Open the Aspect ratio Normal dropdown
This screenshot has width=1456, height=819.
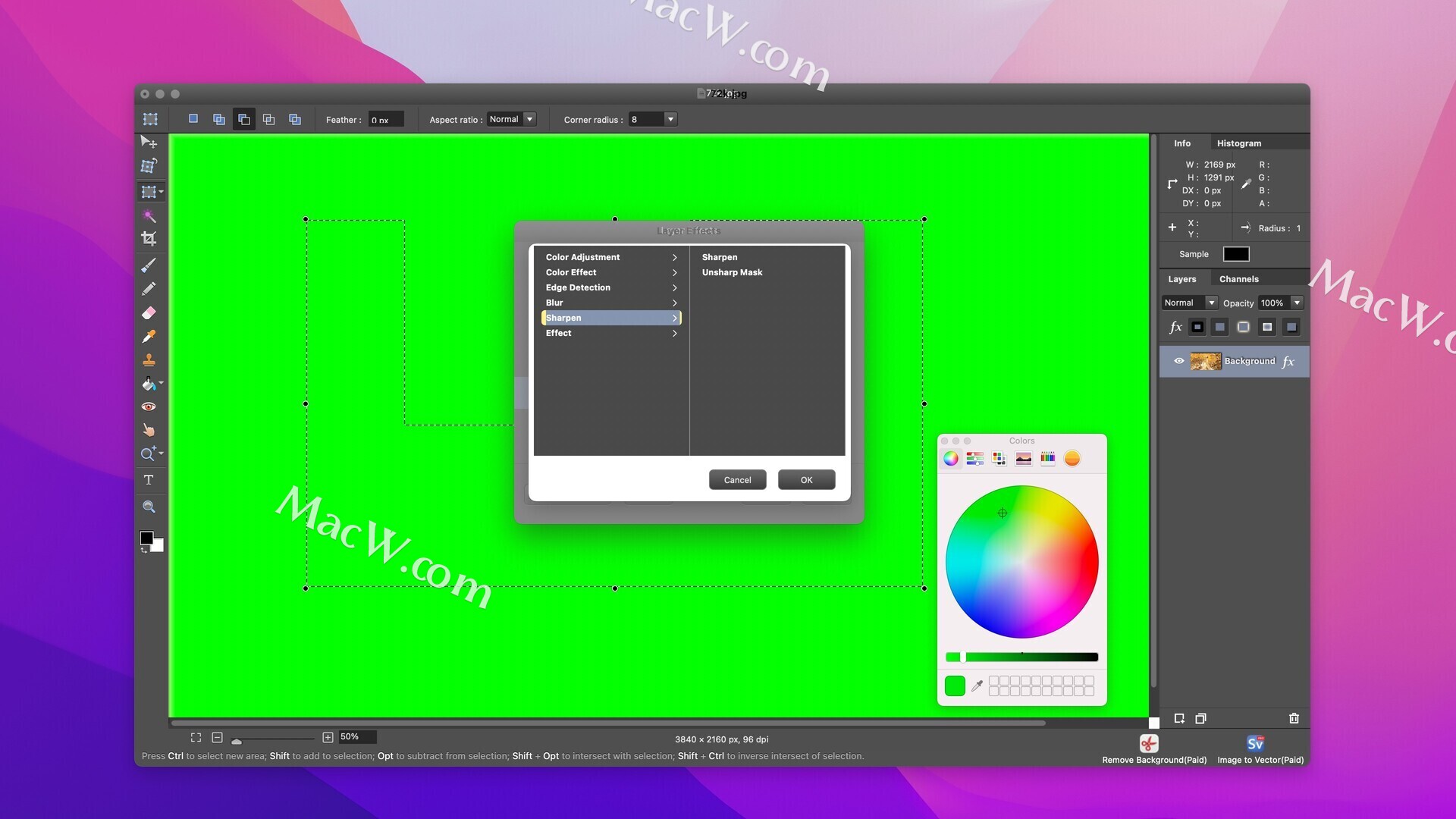pos(511,119)
